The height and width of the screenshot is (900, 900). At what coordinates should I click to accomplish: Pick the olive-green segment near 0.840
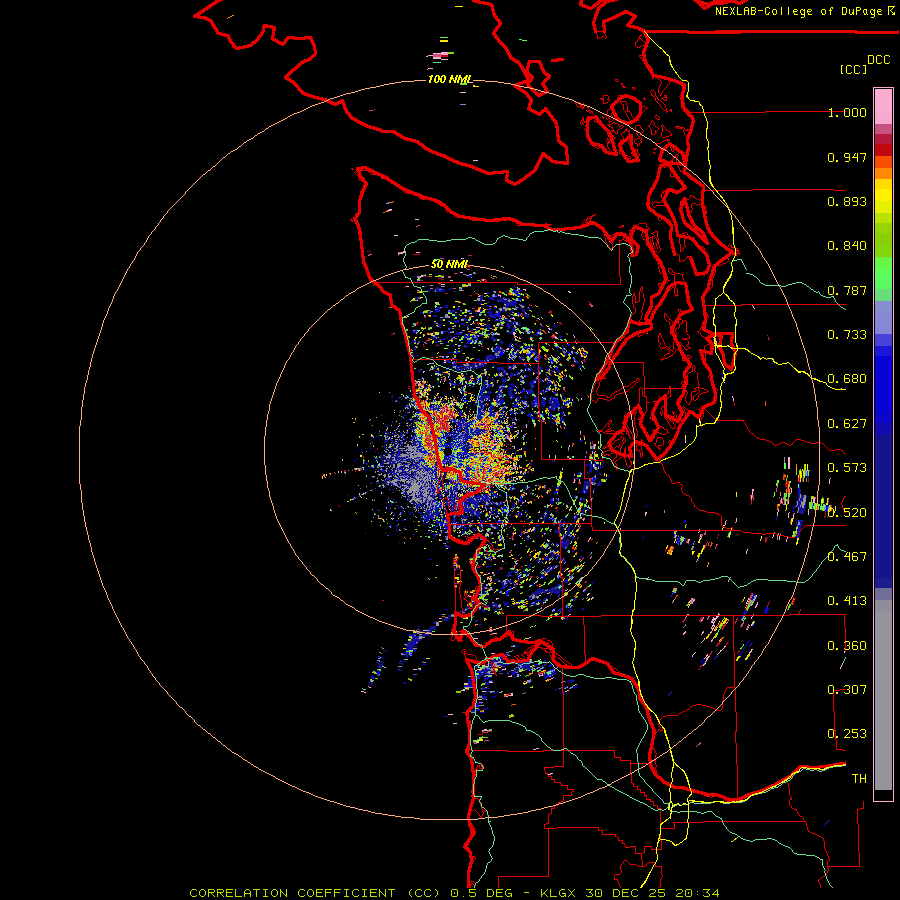tap(883, 240)
